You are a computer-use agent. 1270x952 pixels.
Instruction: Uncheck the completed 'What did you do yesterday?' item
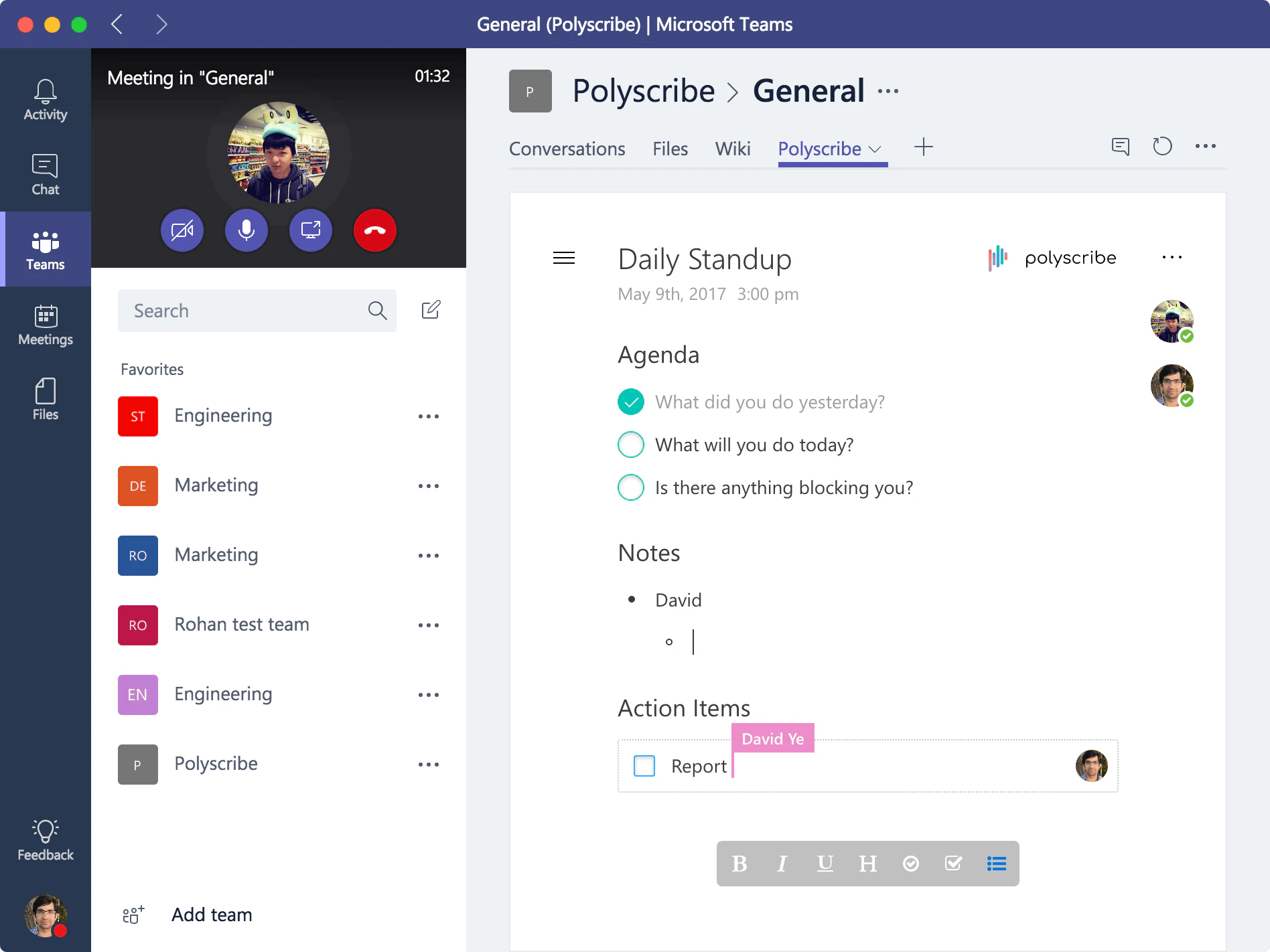click(x=630, y=402)
